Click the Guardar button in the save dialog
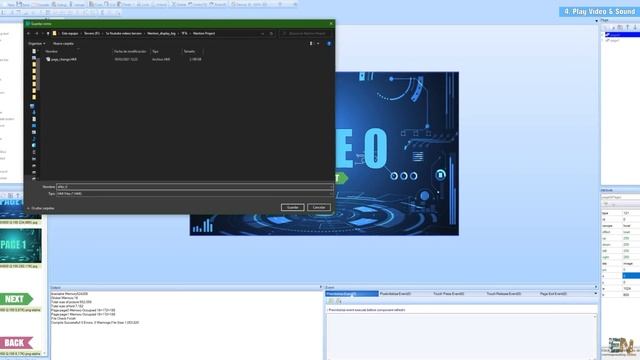This screenshot has height=360, width=640. point(293,207)
